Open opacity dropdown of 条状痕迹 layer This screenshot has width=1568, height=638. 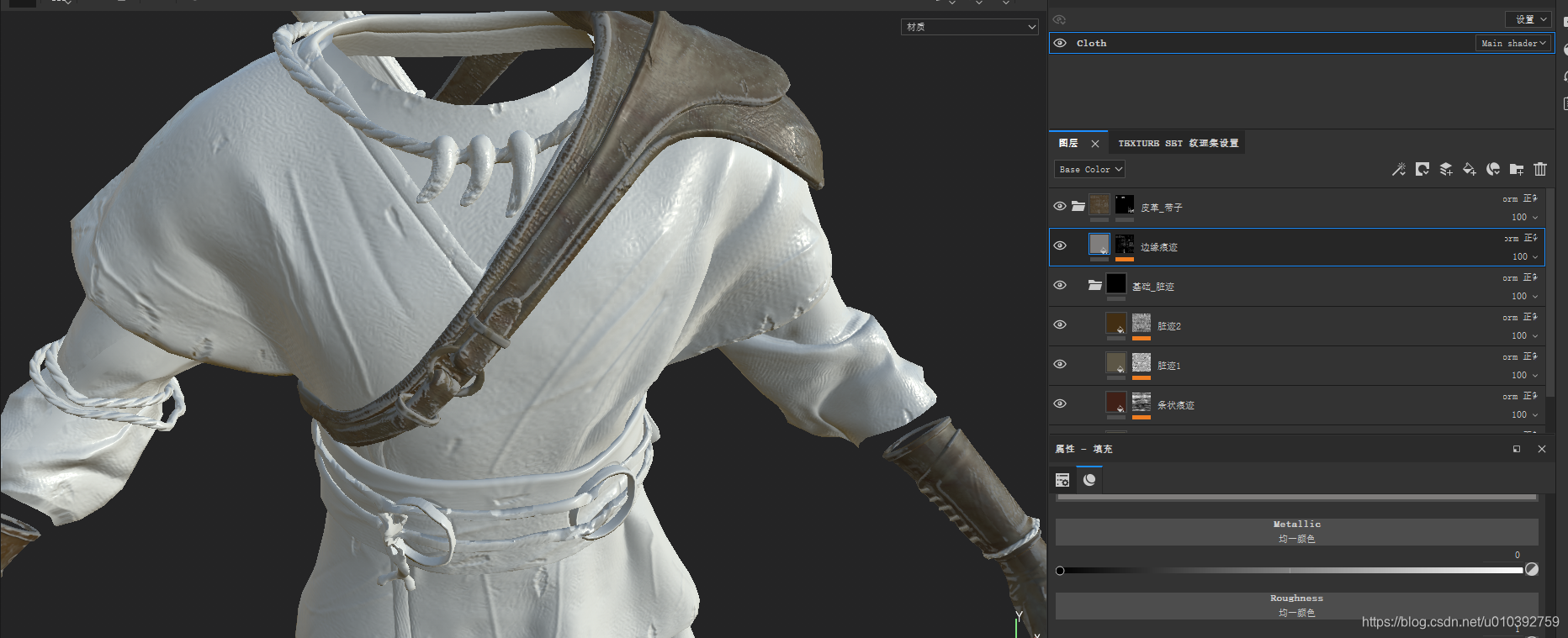[x=1524, y=414]
